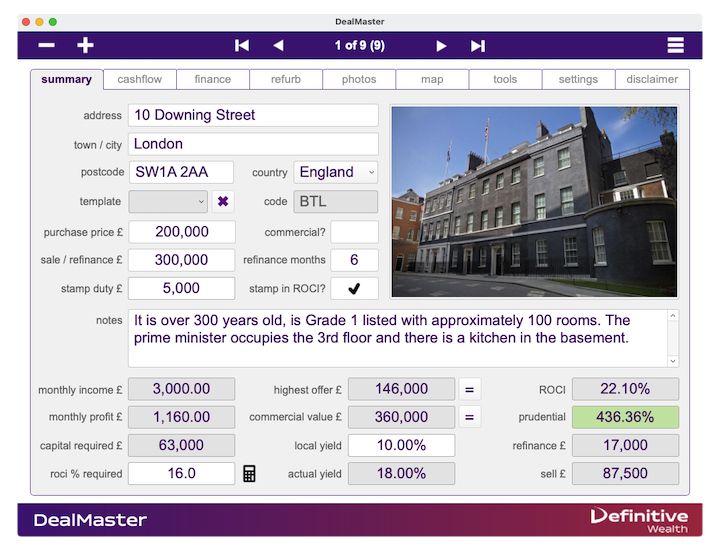Click the minus icon to delete record
720x550 pixels.
[47, 45]
